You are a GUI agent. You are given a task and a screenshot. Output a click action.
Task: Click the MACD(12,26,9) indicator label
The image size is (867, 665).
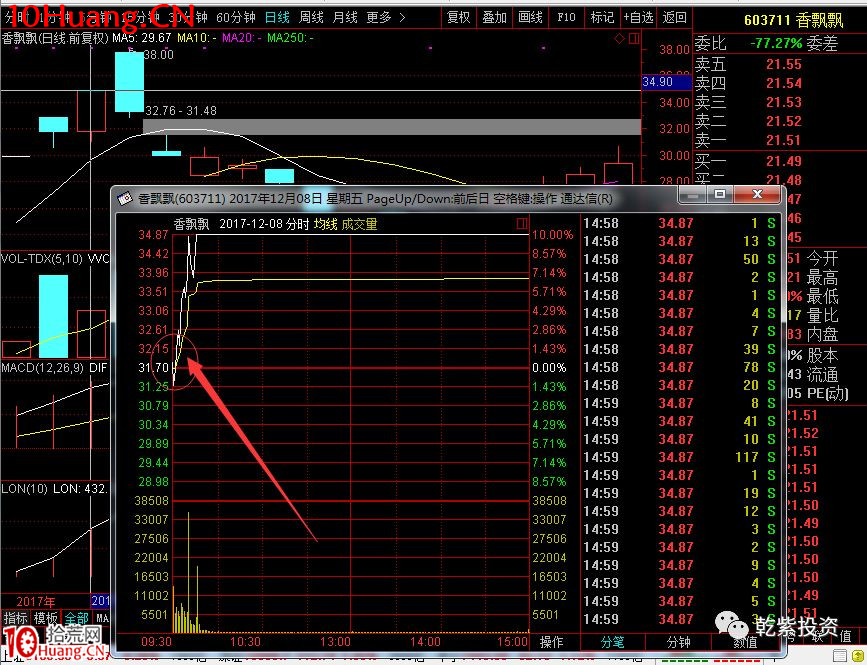click(43, 368)
